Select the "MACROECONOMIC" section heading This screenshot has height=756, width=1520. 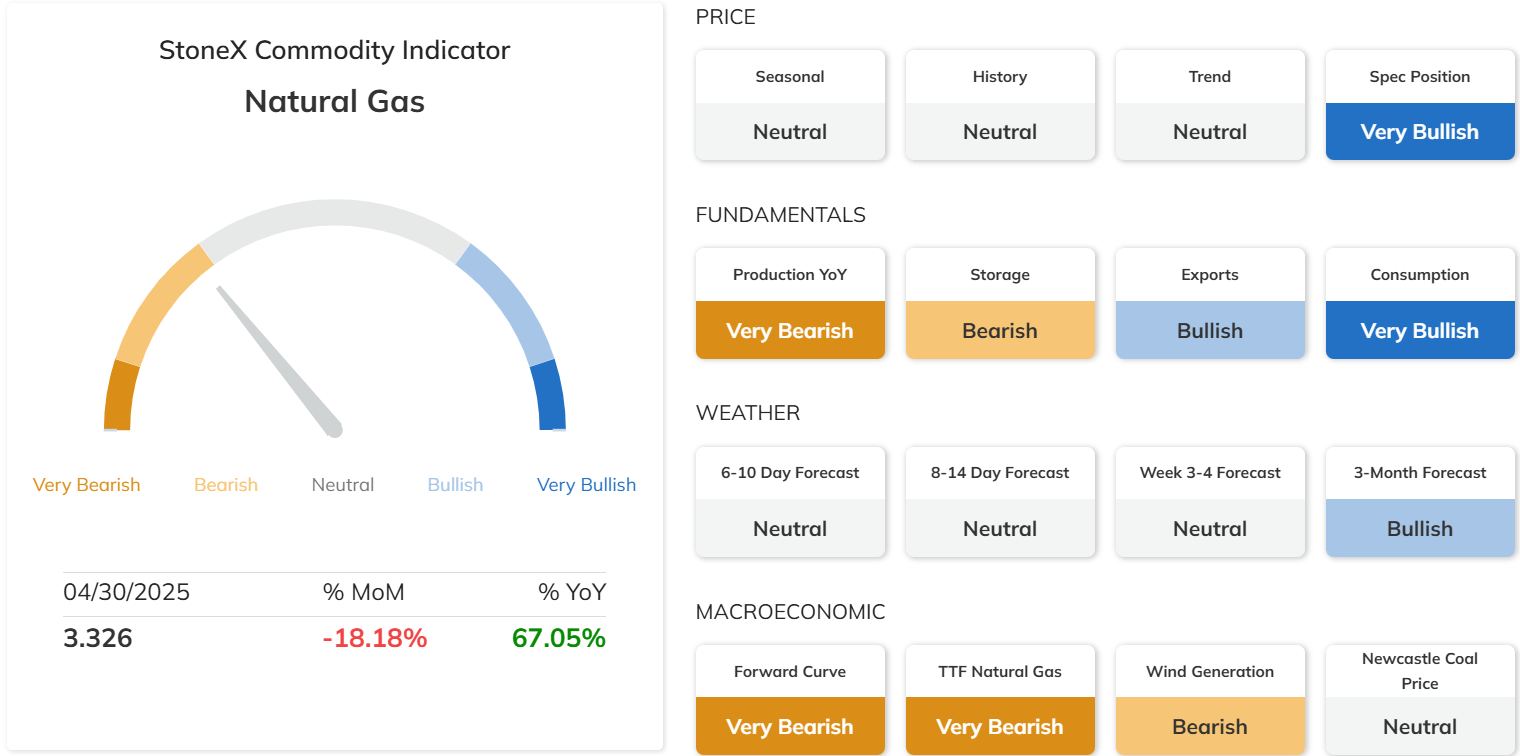coord(791,611)
